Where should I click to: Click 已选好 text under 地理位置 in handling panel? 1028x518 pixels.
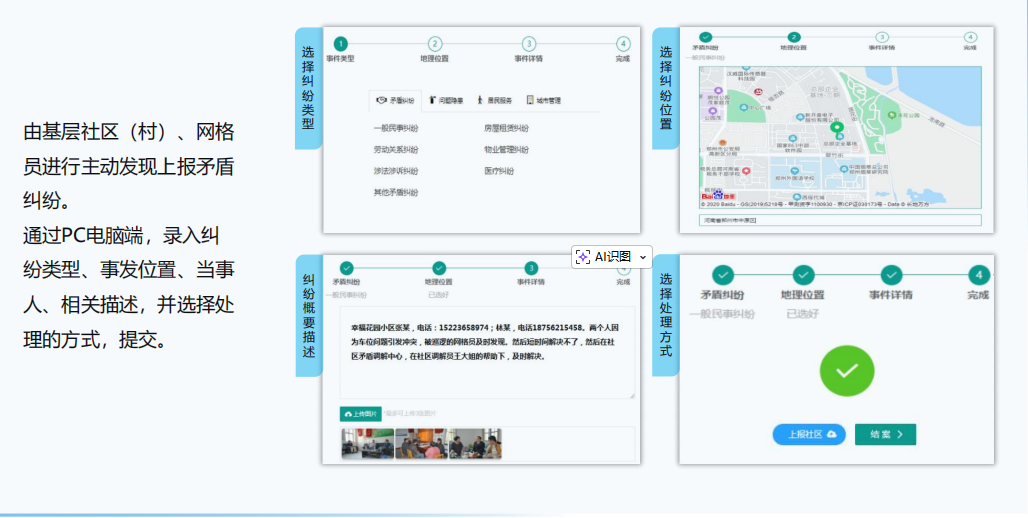coord(803,314)
